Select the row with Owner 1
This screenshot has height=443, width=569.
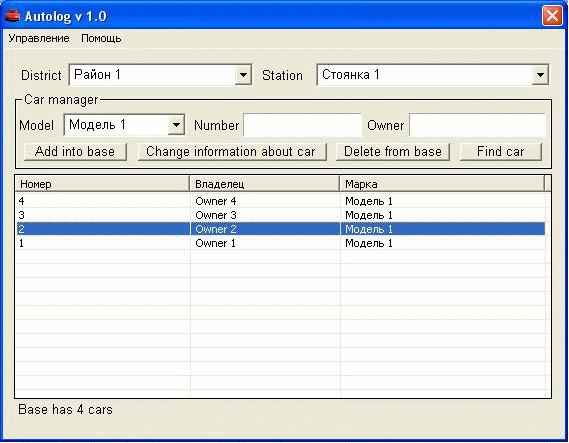281,243
